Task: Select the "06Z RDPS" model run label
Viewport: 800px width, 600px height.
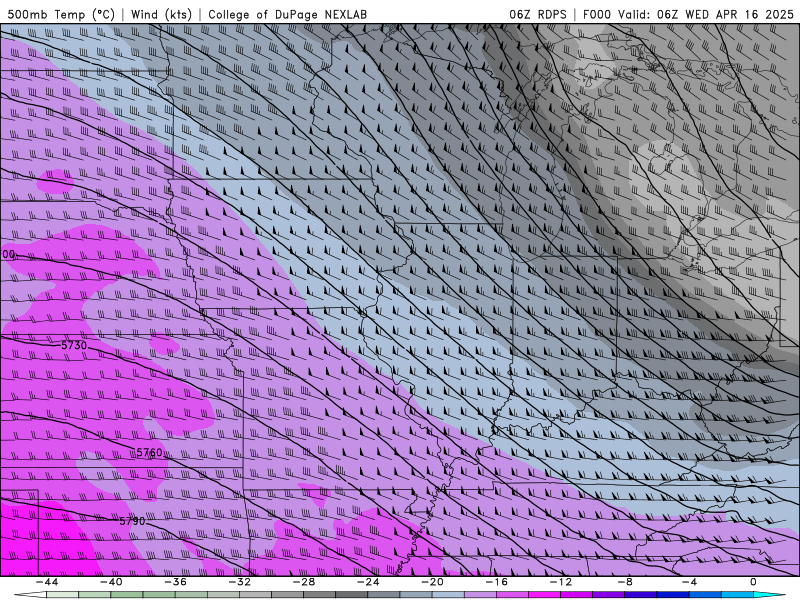Action: [538, 14]
